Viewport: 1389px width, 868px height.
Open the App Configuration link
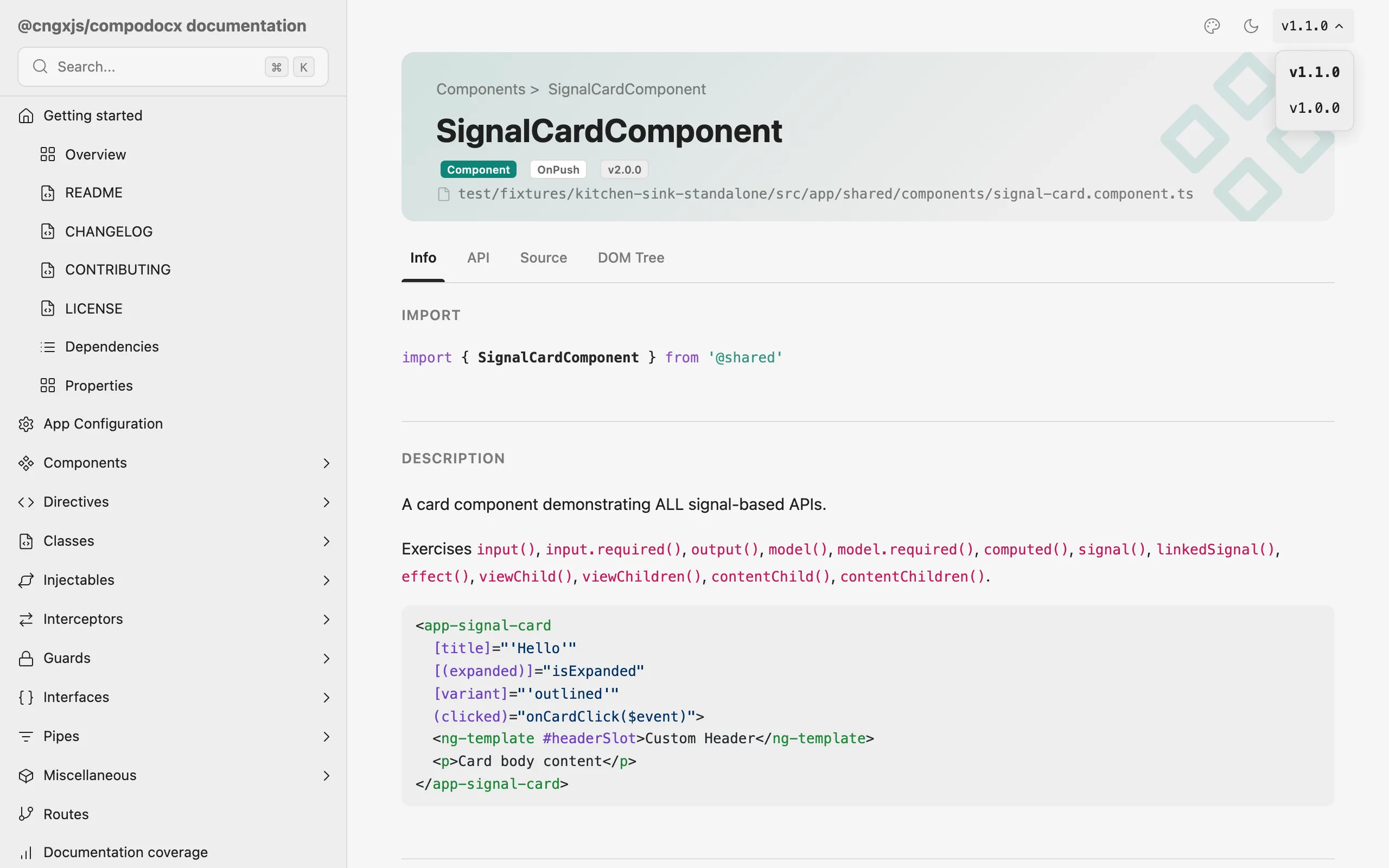(x=103, y=424)
